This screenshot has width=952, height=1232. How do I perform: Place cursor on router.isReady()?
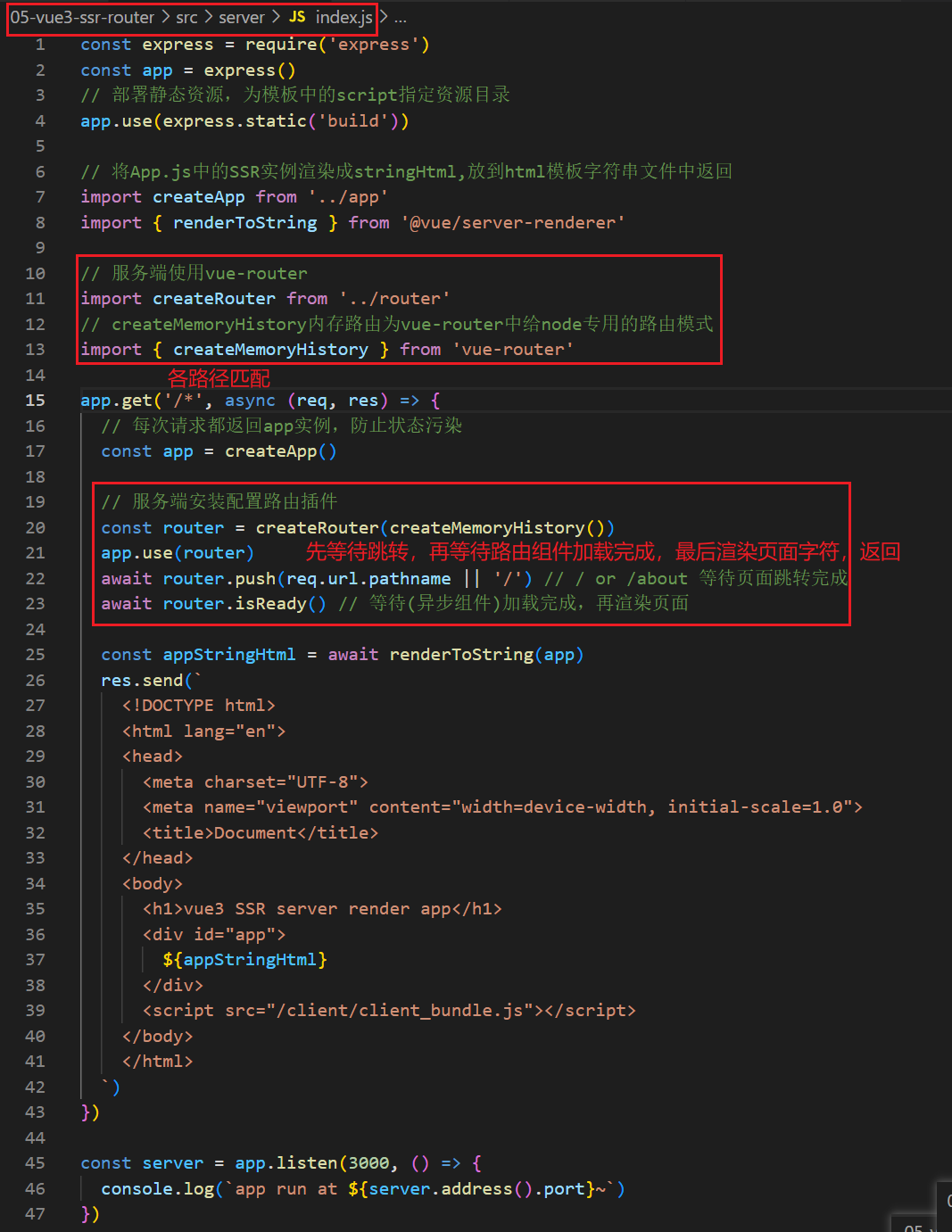(x=244, y=604)
